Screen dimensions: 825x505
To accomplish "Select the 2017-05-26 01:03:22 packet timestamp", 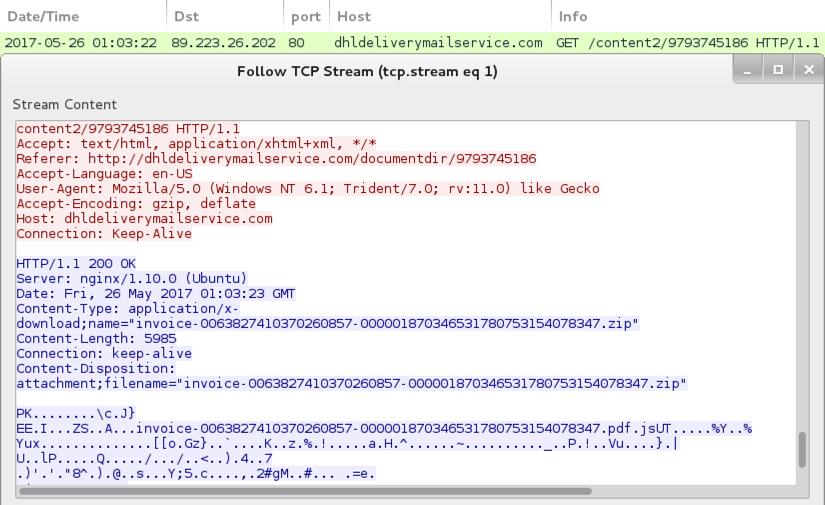I will pos(81,43).
